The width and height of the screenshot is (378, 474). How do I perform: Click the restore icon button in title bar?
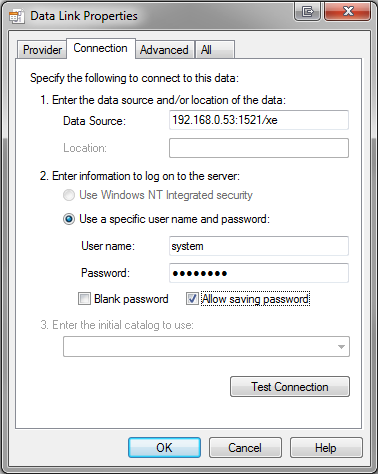(x=308, y=12)
